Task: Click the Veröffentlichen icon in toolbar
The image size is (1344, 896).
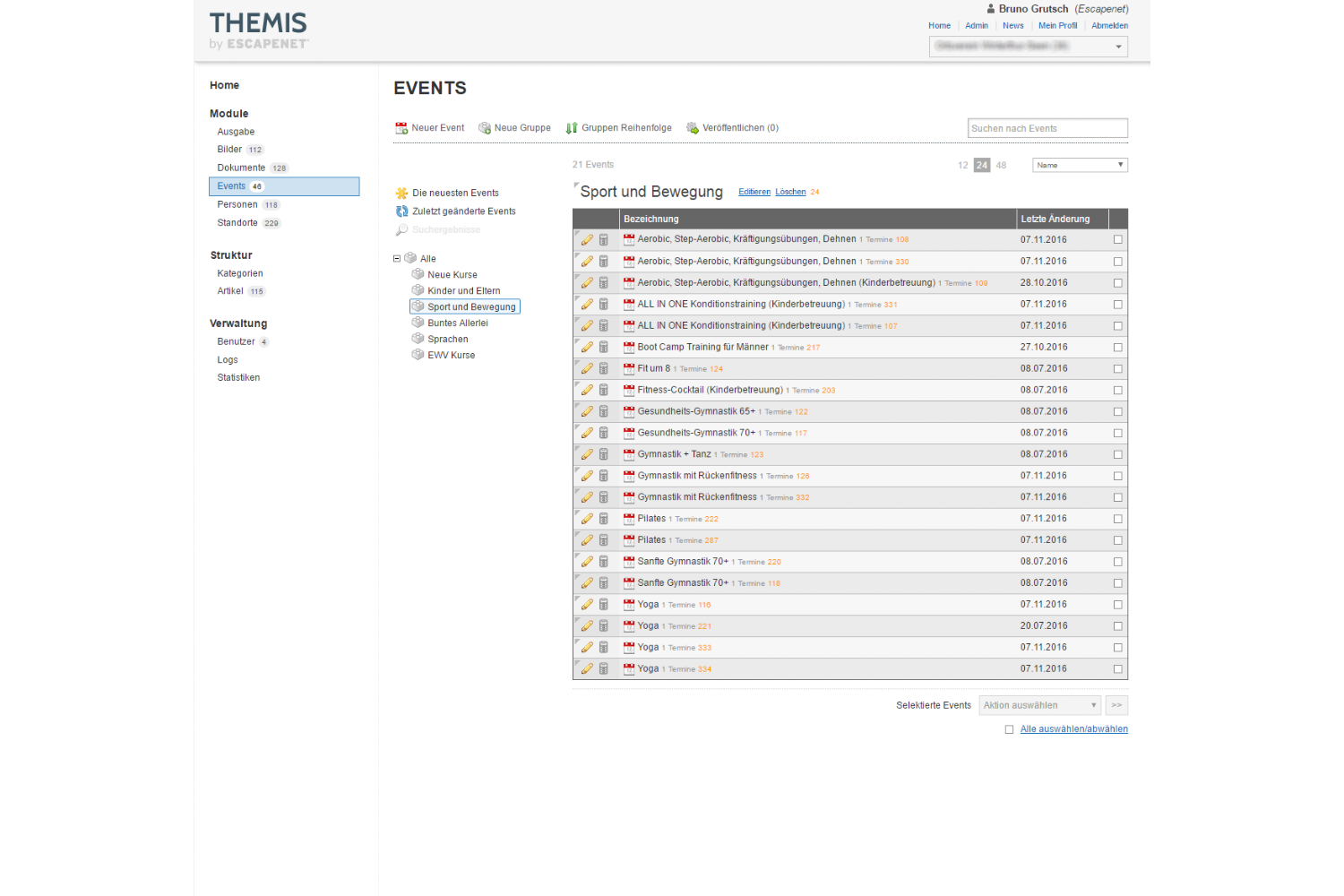Action: 693,128
